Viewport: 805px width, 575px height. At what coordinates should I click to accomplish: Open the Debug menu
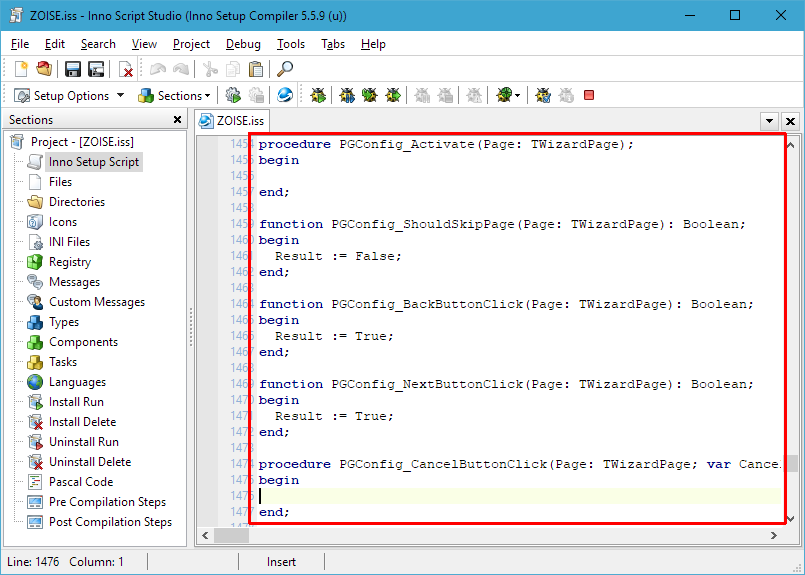coord(243,44)
